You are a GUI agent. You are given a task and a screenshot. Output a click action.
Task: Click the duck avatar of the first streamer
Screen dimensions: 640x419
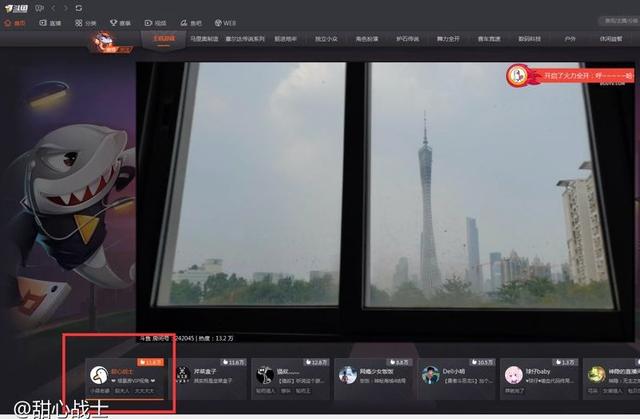(99, 375)
